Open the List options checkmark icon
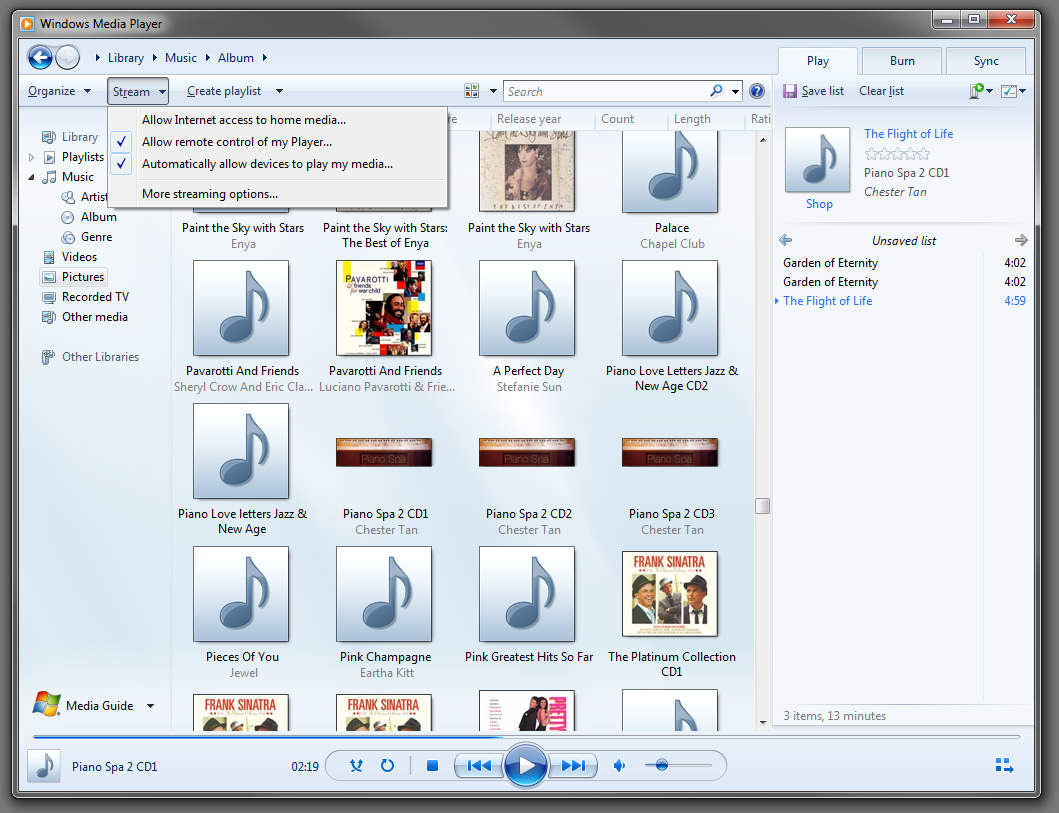This screenshot has width=1059, height=813. tap(1009, 90)
